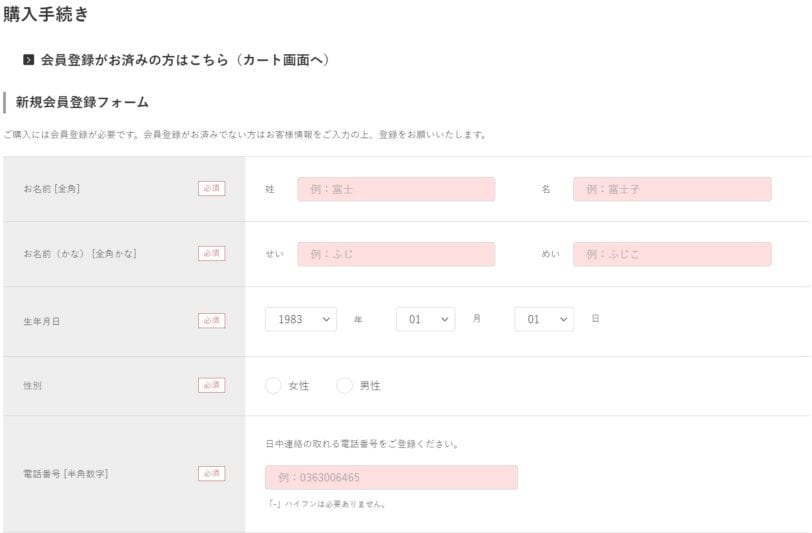Open the 会員登録がお済みの方はこちら(カート画面へ) link
Viewport: 812px width, 533px height.
point(184,60)
